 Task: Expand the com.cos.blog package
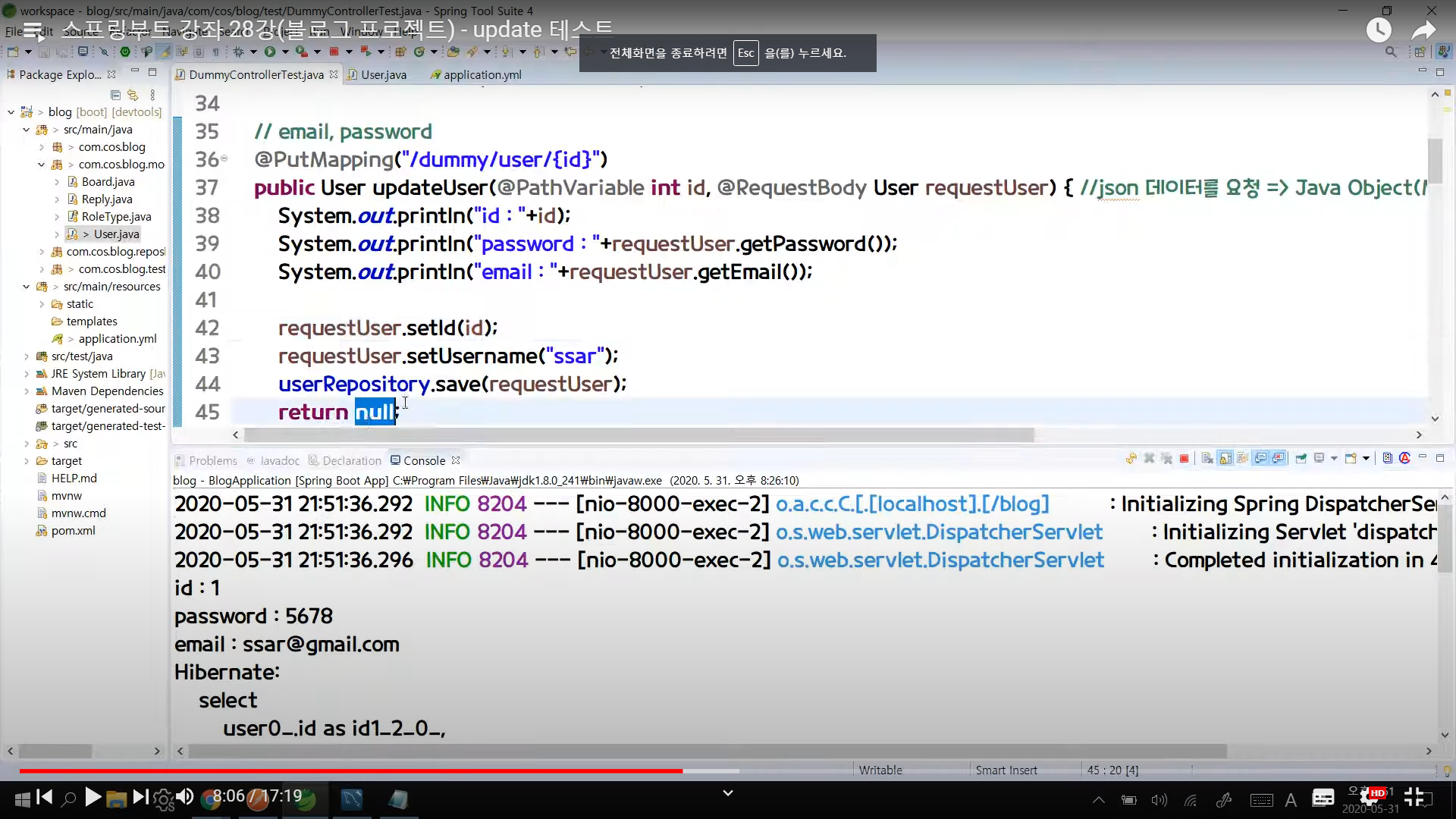click(41, 147)
